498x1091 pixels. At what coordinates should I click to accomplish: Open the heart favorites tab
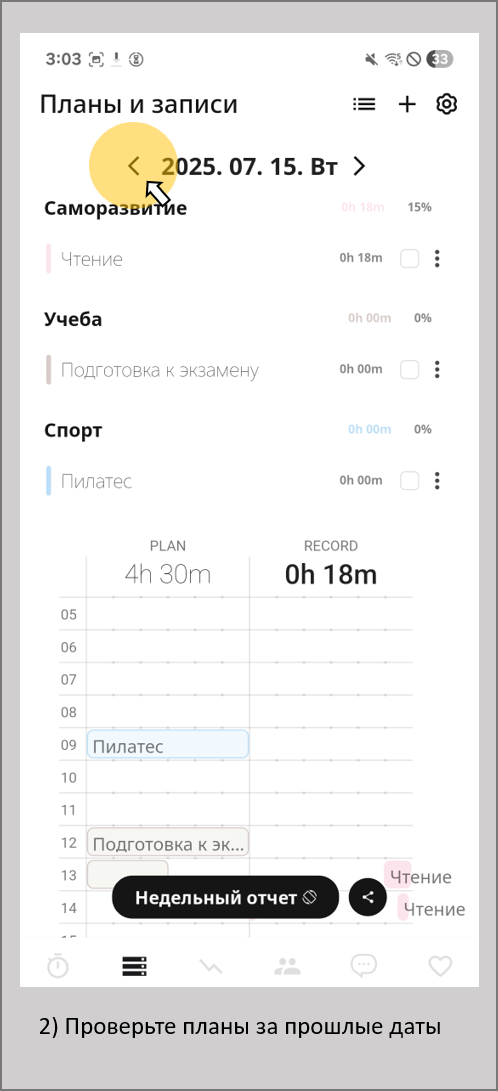pyautogui.click(x=440, y=966)
